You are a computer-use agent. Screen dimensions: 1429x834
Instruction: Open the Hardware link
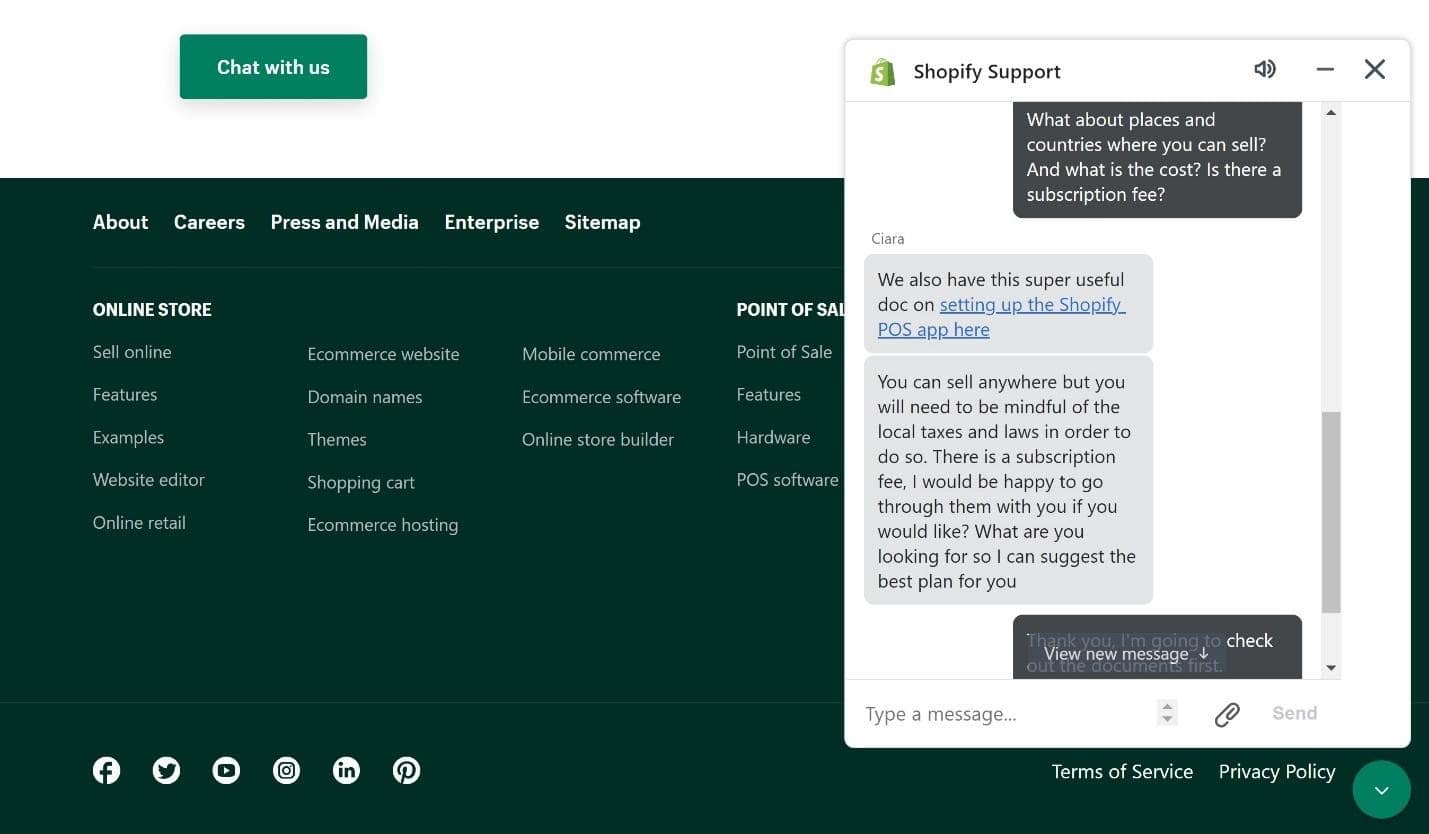click(773, 437)
